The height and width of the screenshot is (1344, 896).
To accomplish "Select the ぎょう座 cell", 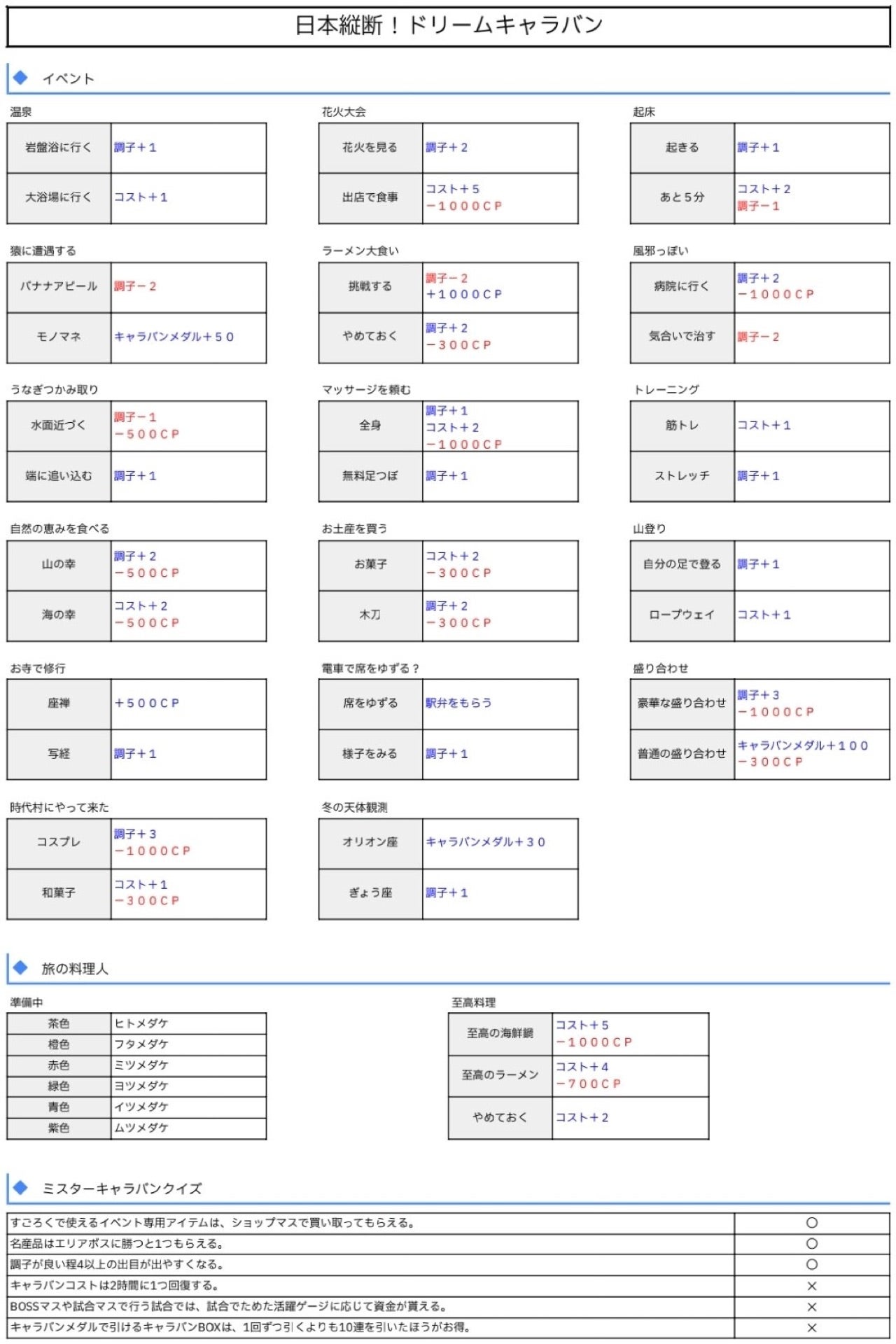I will (370, 893).
